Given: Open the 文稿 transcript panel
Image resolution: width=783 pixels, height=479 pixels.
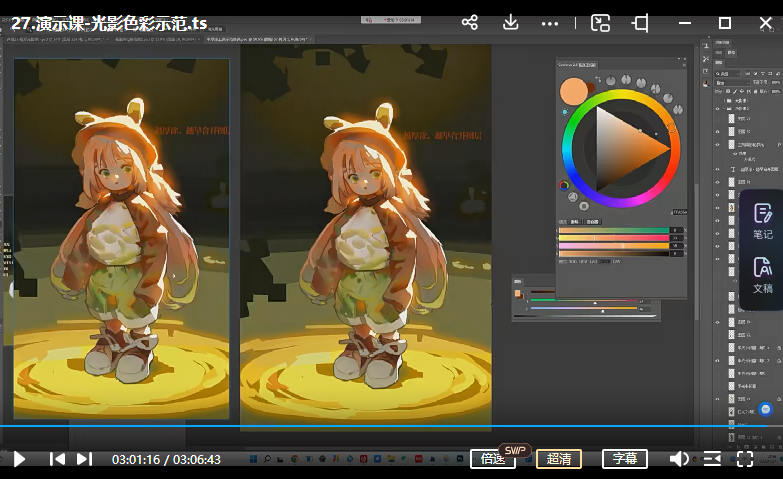Looking at the screenshot, I should point(763,274).
